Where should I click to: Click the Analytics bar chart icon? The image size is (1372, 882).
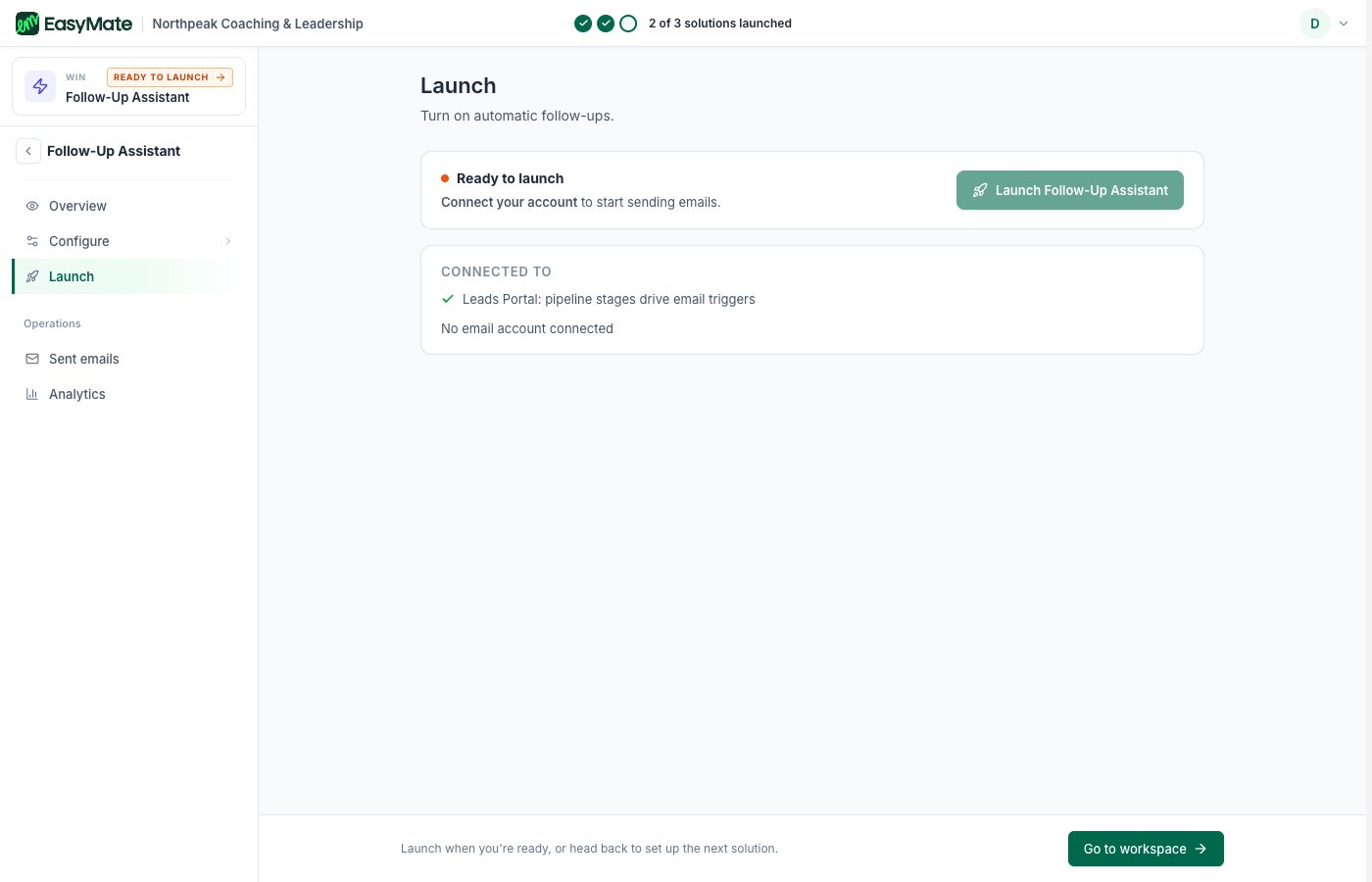(32, 394)
